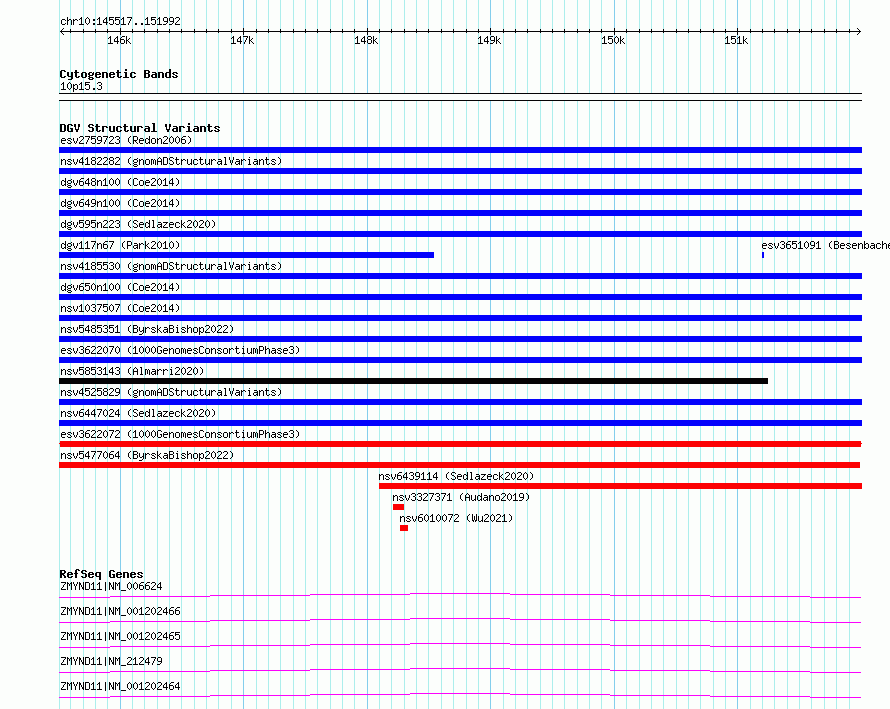
Task: Open nsv4185530 (gnomADStructuralVariants) label
Action: click(171, 266)
